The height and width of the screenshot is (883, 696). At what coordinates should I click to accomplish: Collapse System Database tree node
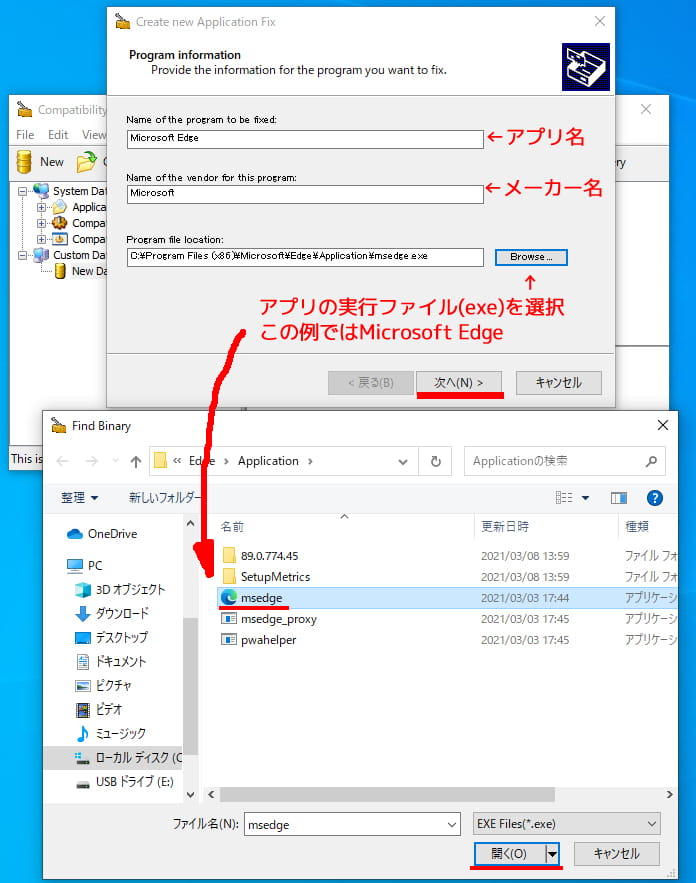click(x=22, y=191)
